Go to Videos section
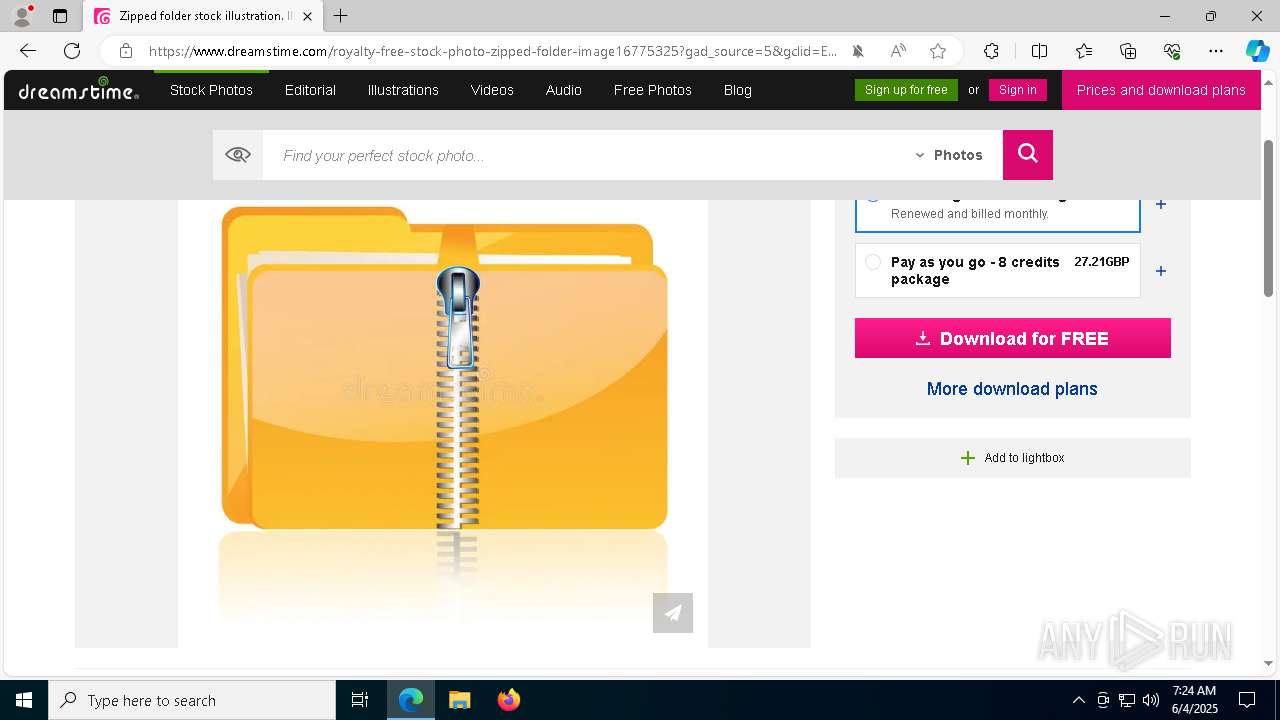Screen dimensions: 1280x720 pyautogui.click(x=492, y=90)
